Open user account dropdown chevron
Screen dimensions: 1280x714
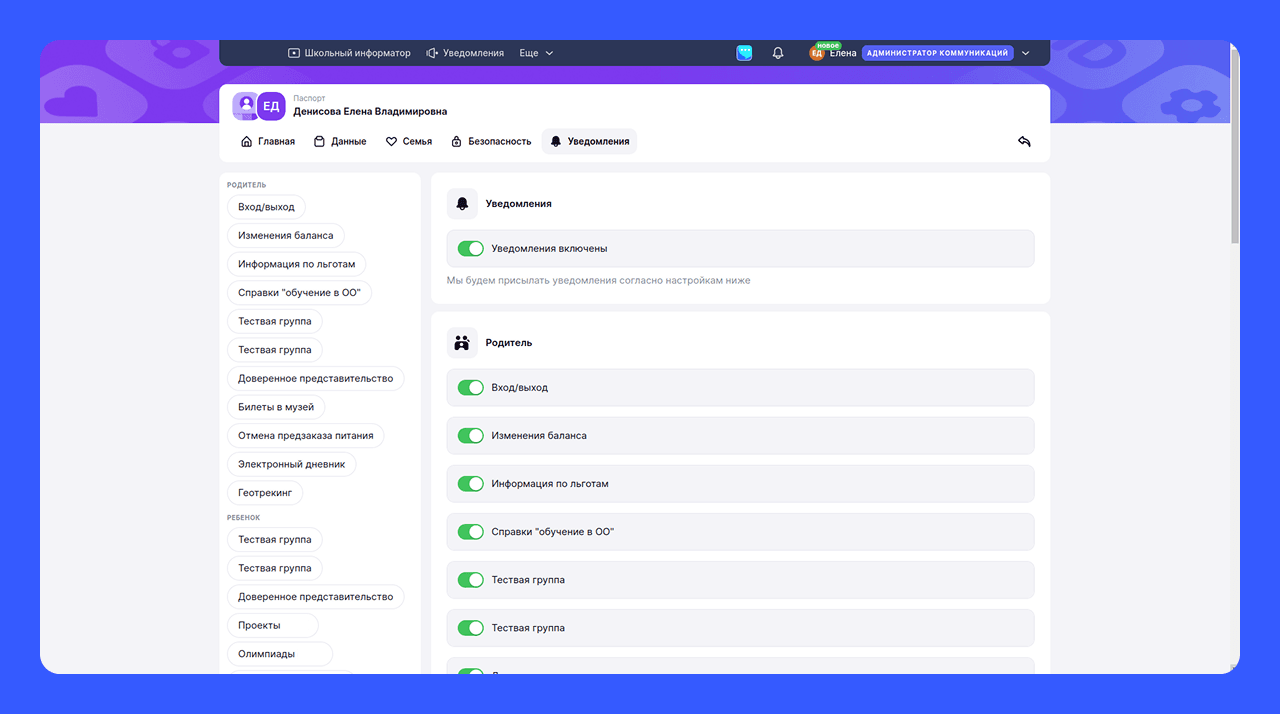[x=1025, y=53]
